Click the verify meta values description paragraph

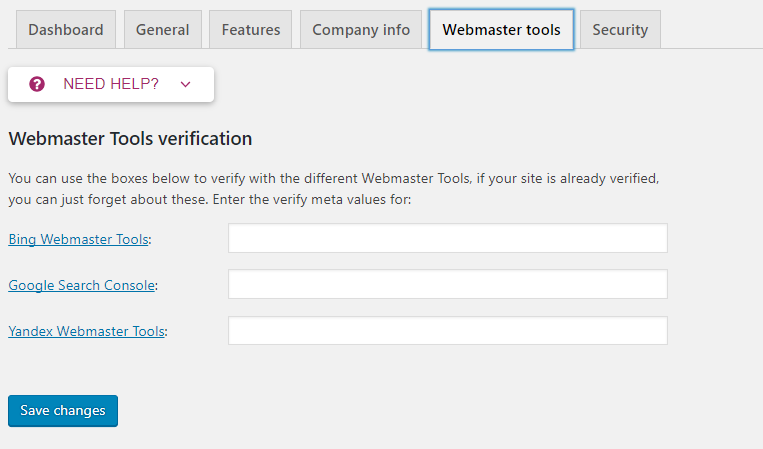click(334, 189)
